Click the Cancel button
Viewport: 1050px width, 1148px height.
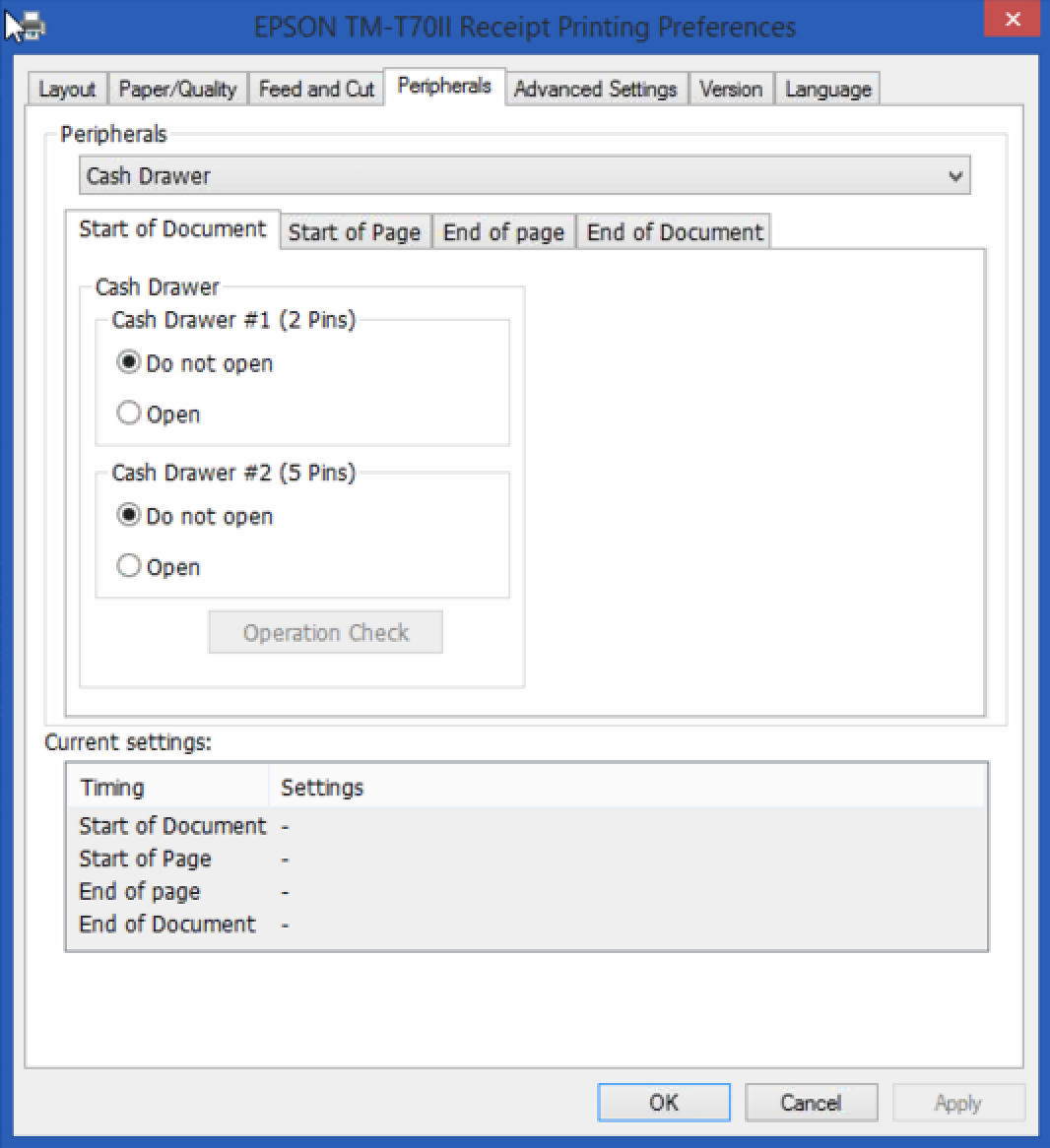tap(811, 1103)
